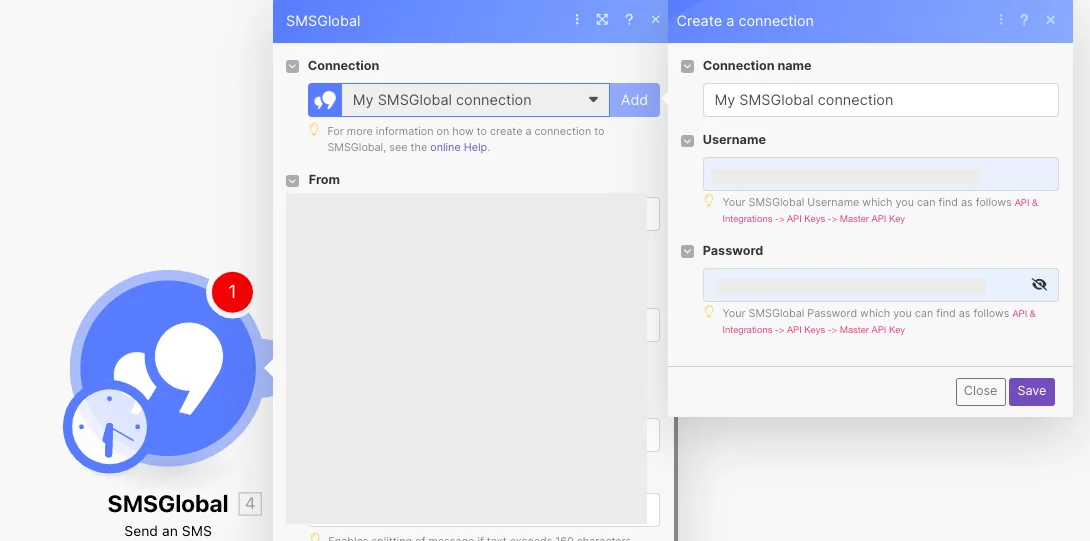
Task: Open help for Create a connection dialog
Action: 1024,20
